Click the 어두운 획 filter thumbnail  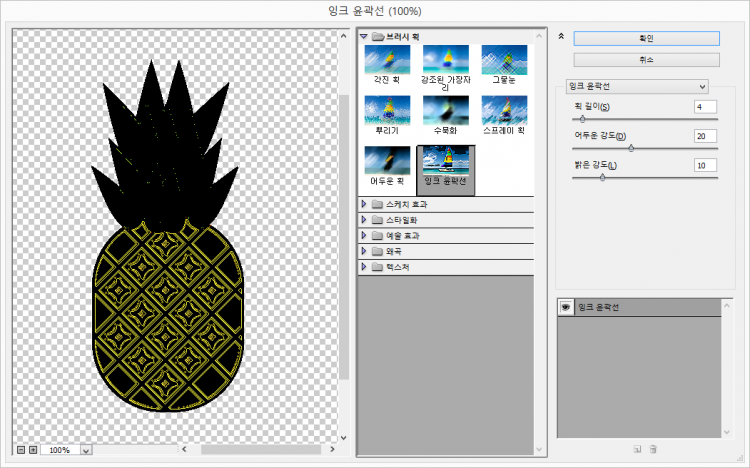click(x=387, y=162)
